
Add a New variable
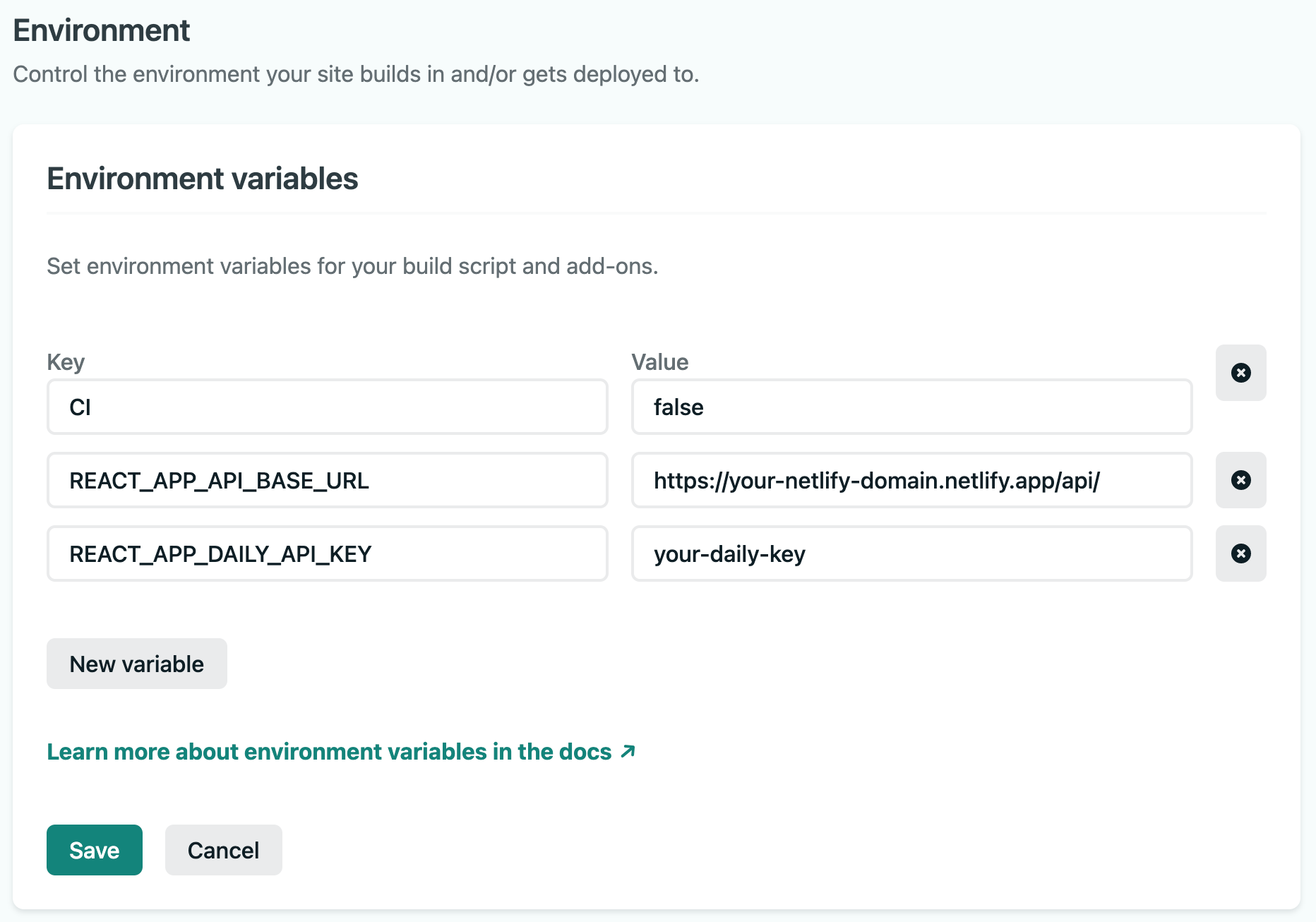tap(137, 664)
